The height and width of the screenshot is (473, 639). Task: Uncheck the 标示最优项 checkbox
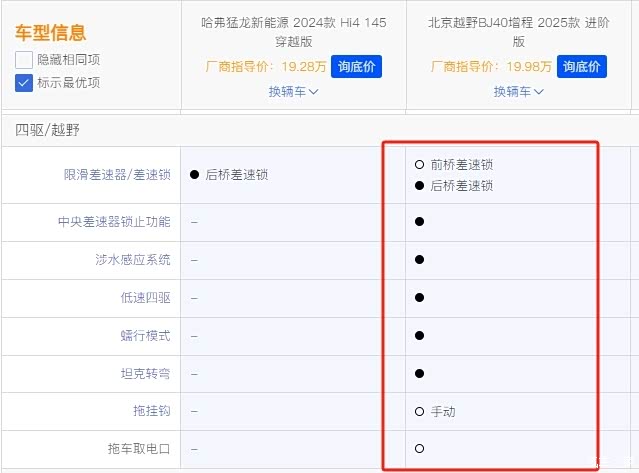24,83
